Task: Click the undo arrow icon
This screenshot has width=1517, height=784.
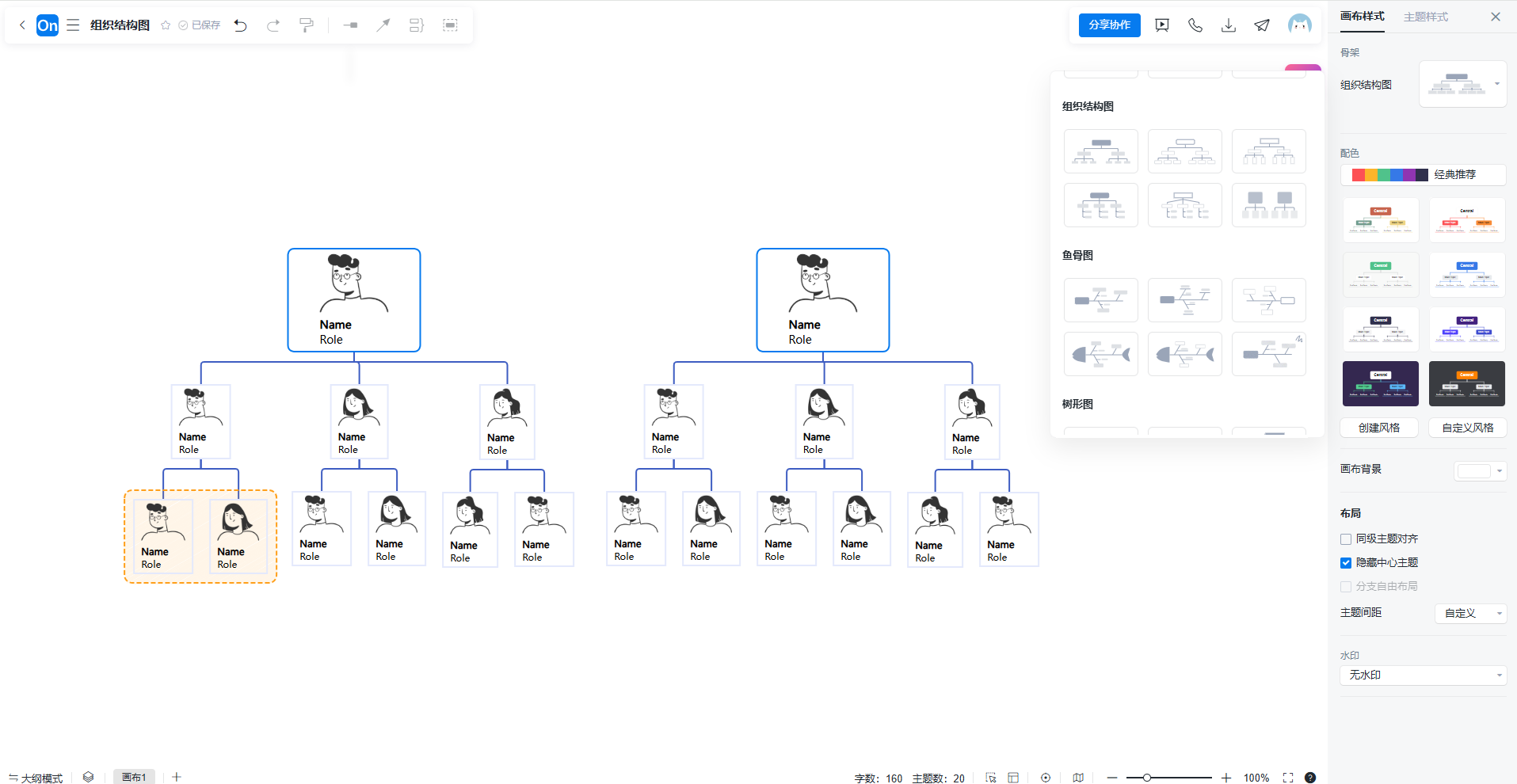Action: click(241, 25)
